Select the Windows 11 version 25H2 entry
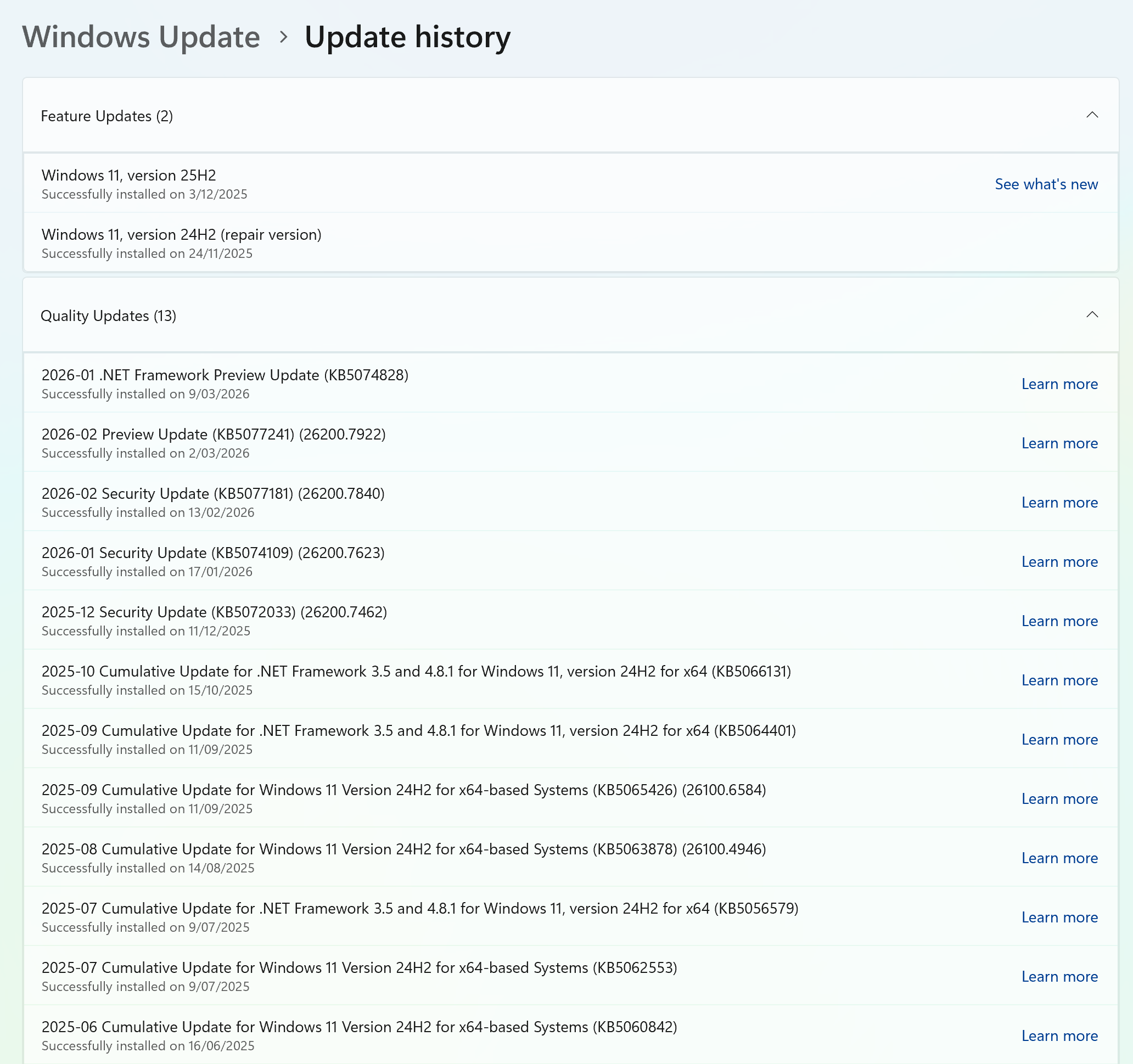This screenshot has height=1064, width=1133. coord(129,176)
